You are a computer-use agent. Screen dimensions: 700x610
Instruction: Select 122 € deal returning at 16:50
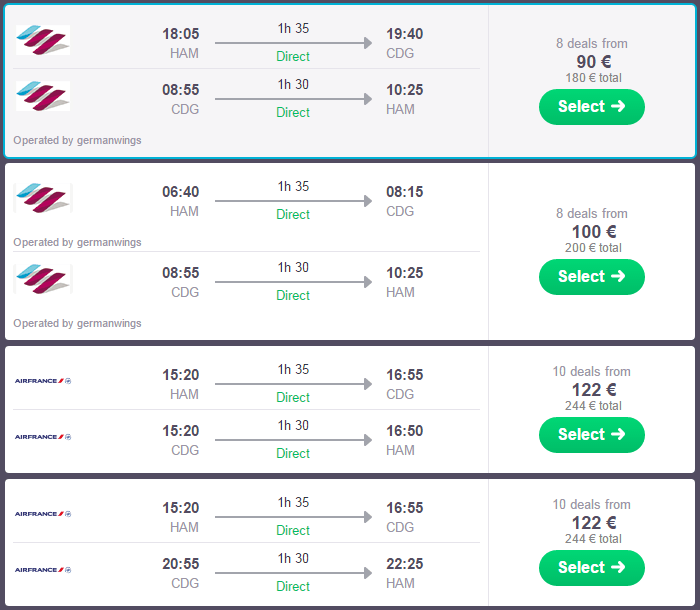[591, 435]
